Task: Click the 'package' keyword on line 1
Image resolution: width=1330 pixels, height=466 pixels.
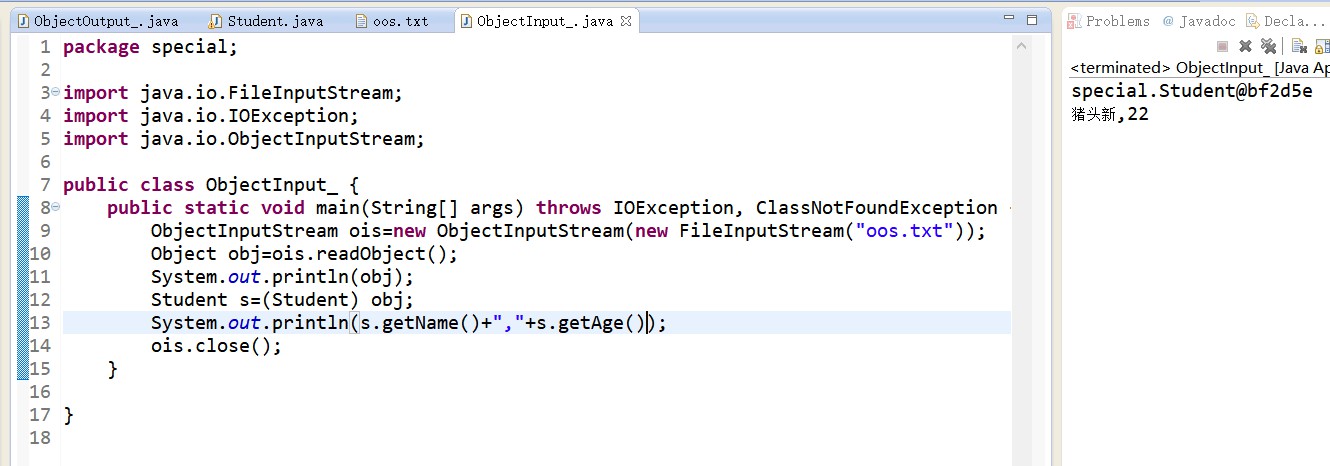Action: [x=101, y=47]
